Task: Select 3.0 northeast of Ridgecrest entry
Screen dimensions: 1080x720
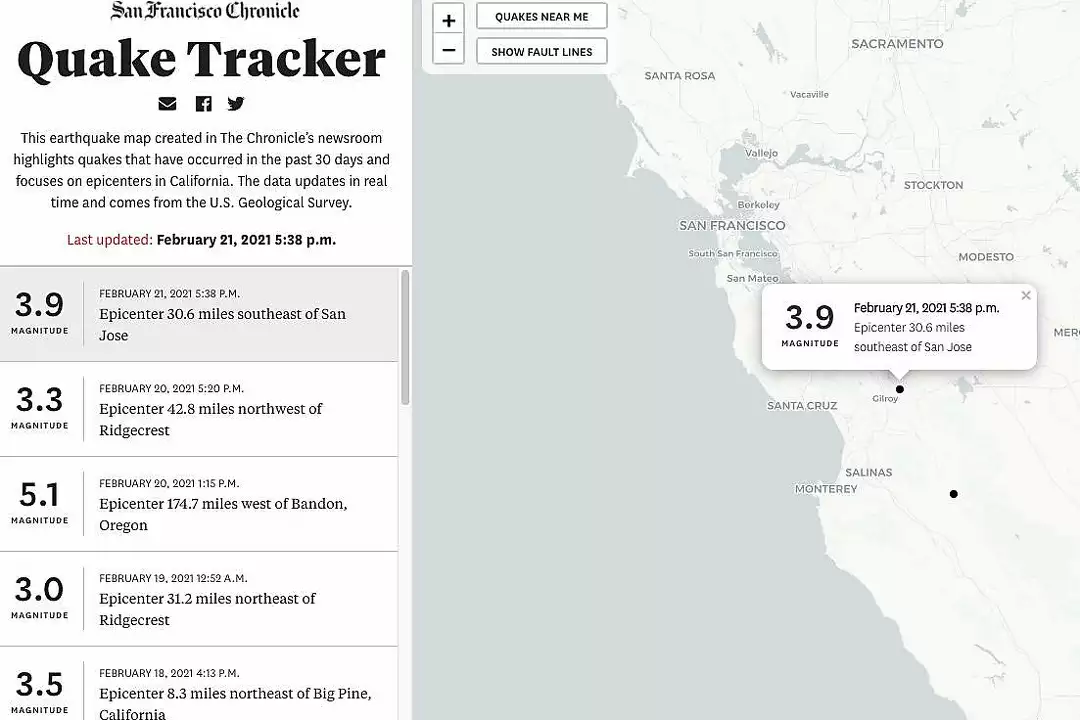Action: pos(199,599)
